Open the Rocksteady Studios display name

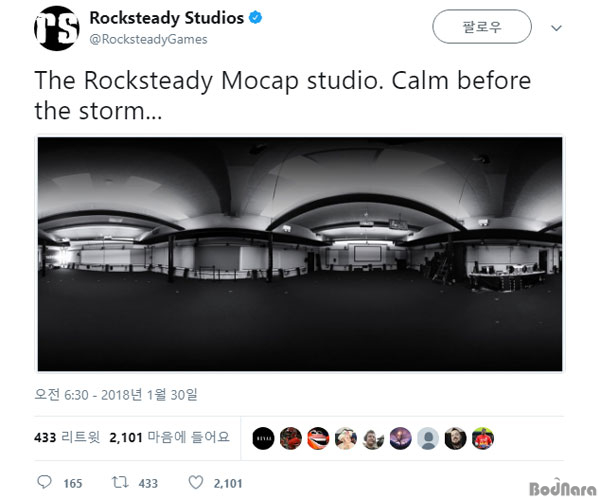[x=166, y=18]
